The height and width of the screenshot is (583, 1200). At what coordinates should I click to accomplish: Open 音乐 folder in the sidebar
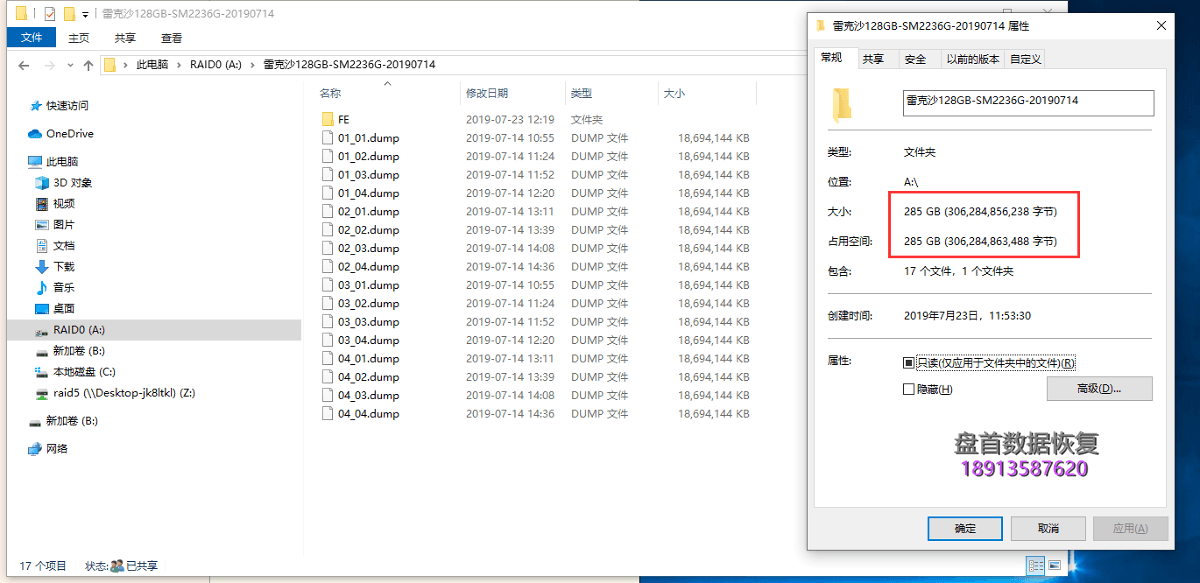64,288
